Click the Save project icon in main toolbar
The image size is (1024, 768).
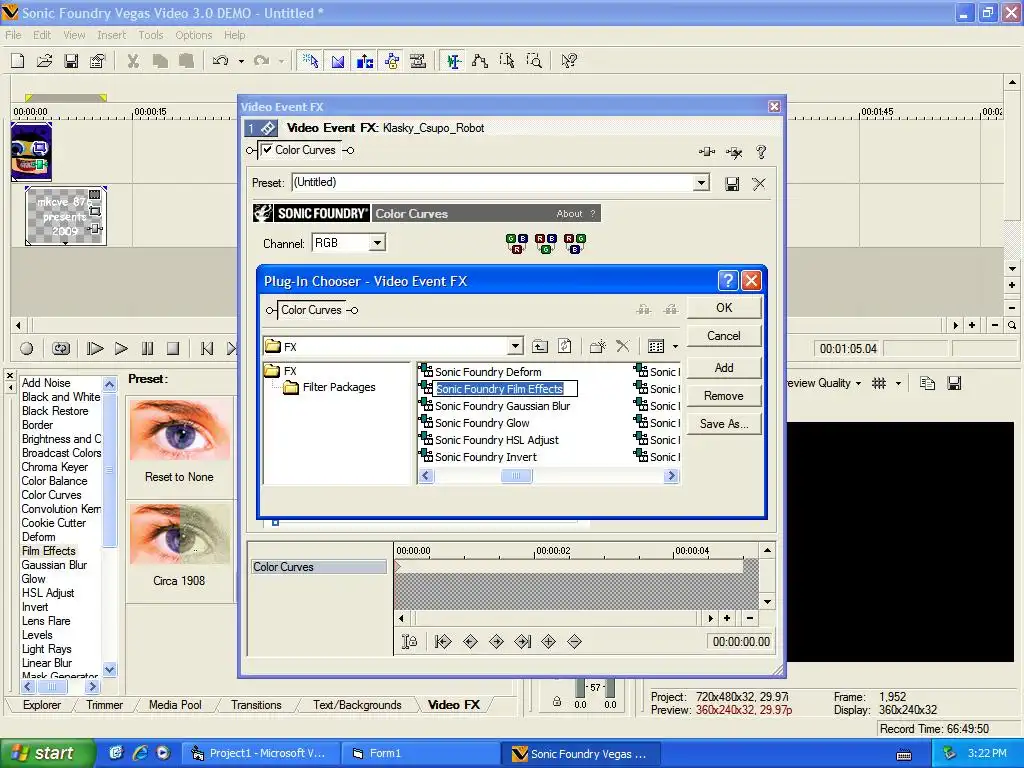pos(71,61)
